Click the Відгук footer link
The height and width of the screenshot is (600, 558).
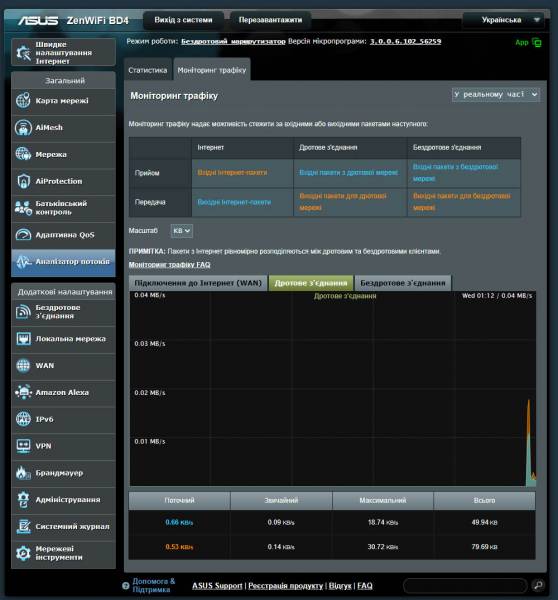point(340,586)
